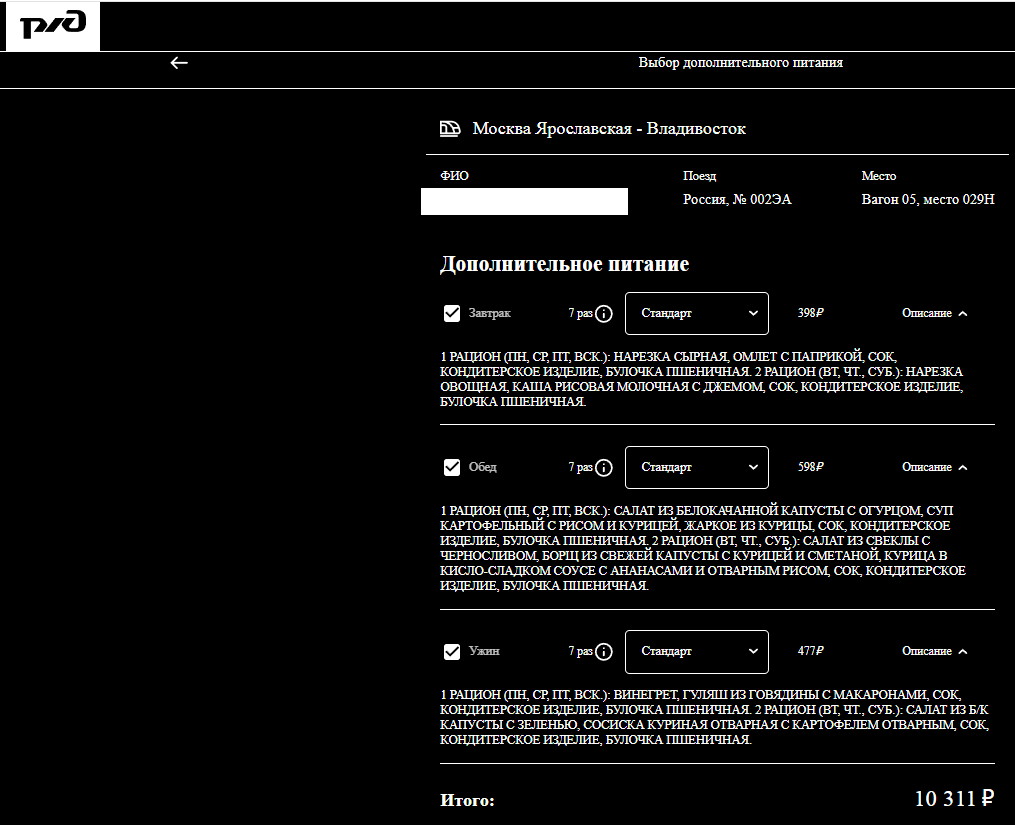Uncheck the Завтрак checkbox

452,314
